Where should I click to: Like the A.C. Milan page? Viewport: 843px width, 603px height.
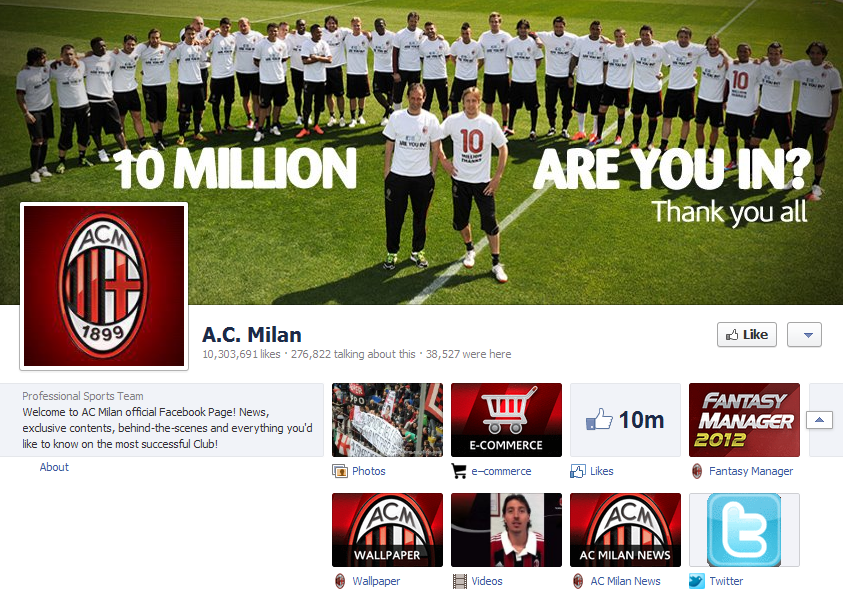[x=747, y=335]
